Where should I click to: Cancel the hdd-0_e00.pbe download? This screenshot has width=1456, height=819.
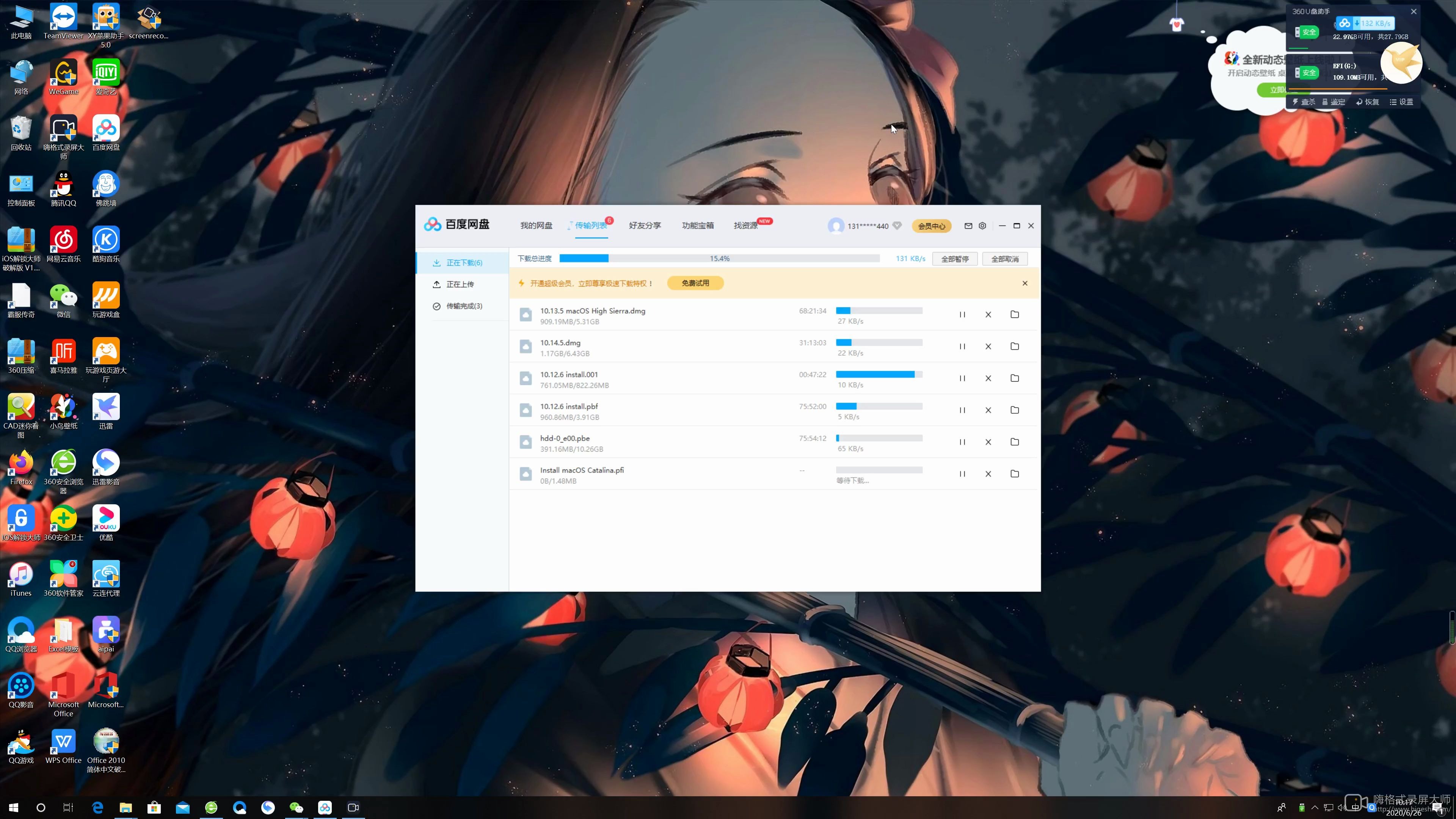coord(988,442)
